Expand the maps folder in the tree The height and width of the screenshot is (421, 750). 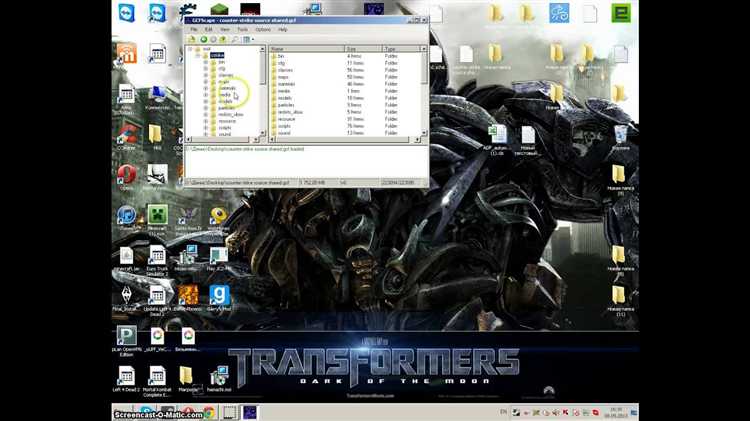(206, 82)
